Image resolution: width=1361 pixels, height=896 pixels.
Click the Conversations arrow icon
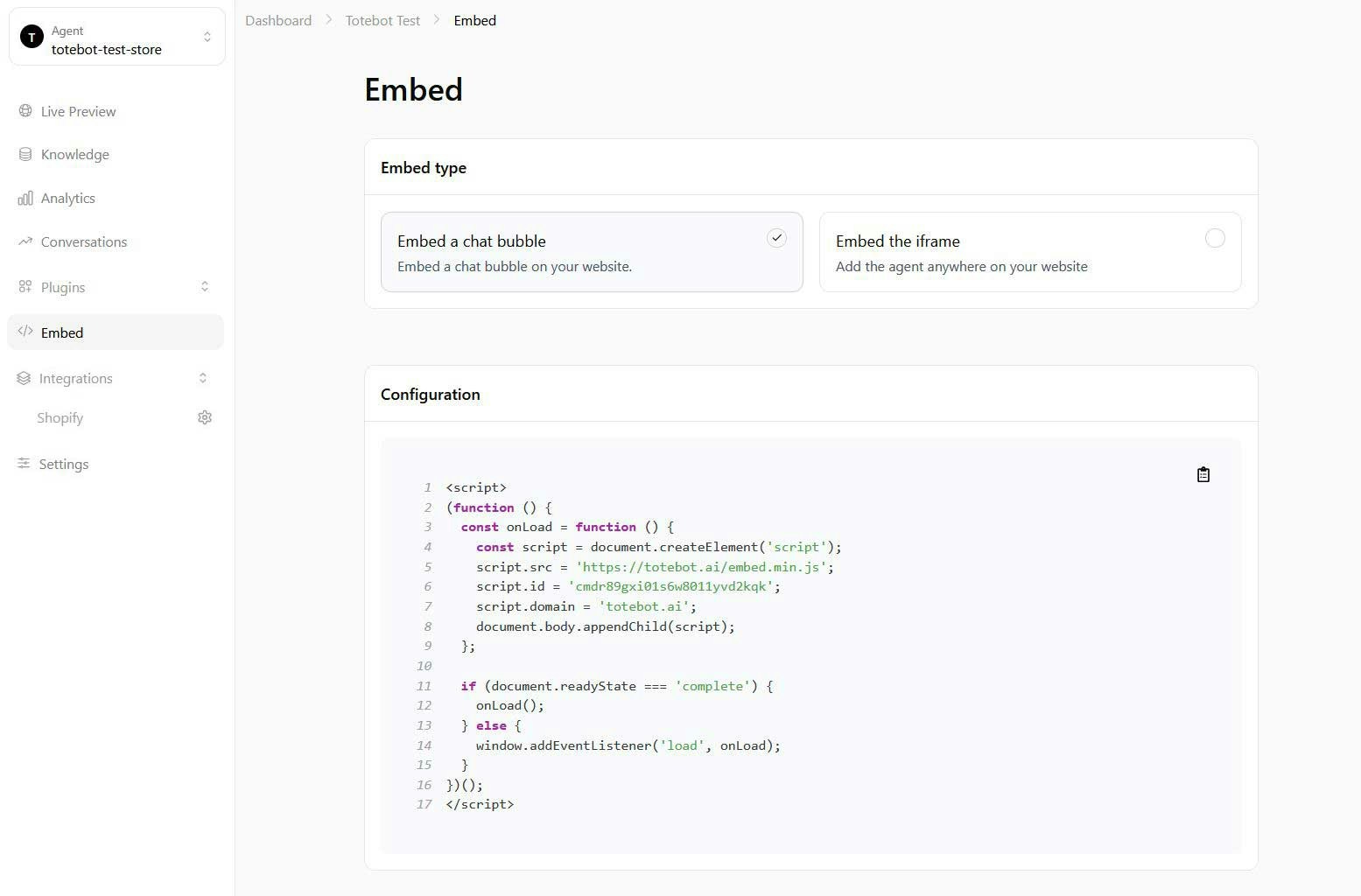(25, 241)
